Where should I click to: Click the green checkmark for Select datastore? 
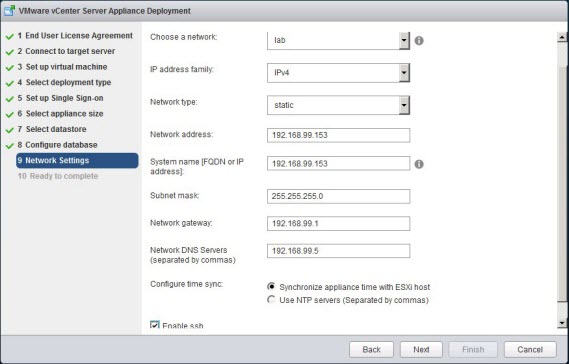(x=10, y=130)
